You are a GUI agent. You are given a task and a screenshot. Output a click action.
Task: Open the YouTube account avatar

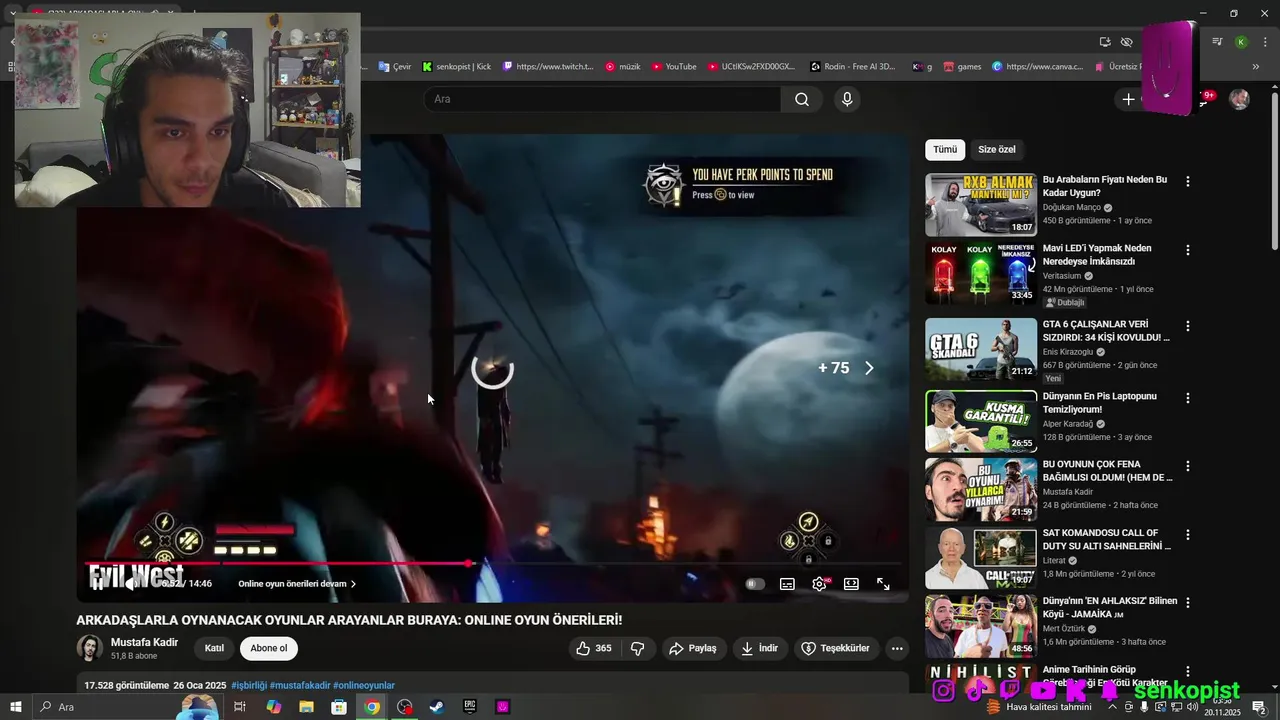pos(1239,99)
